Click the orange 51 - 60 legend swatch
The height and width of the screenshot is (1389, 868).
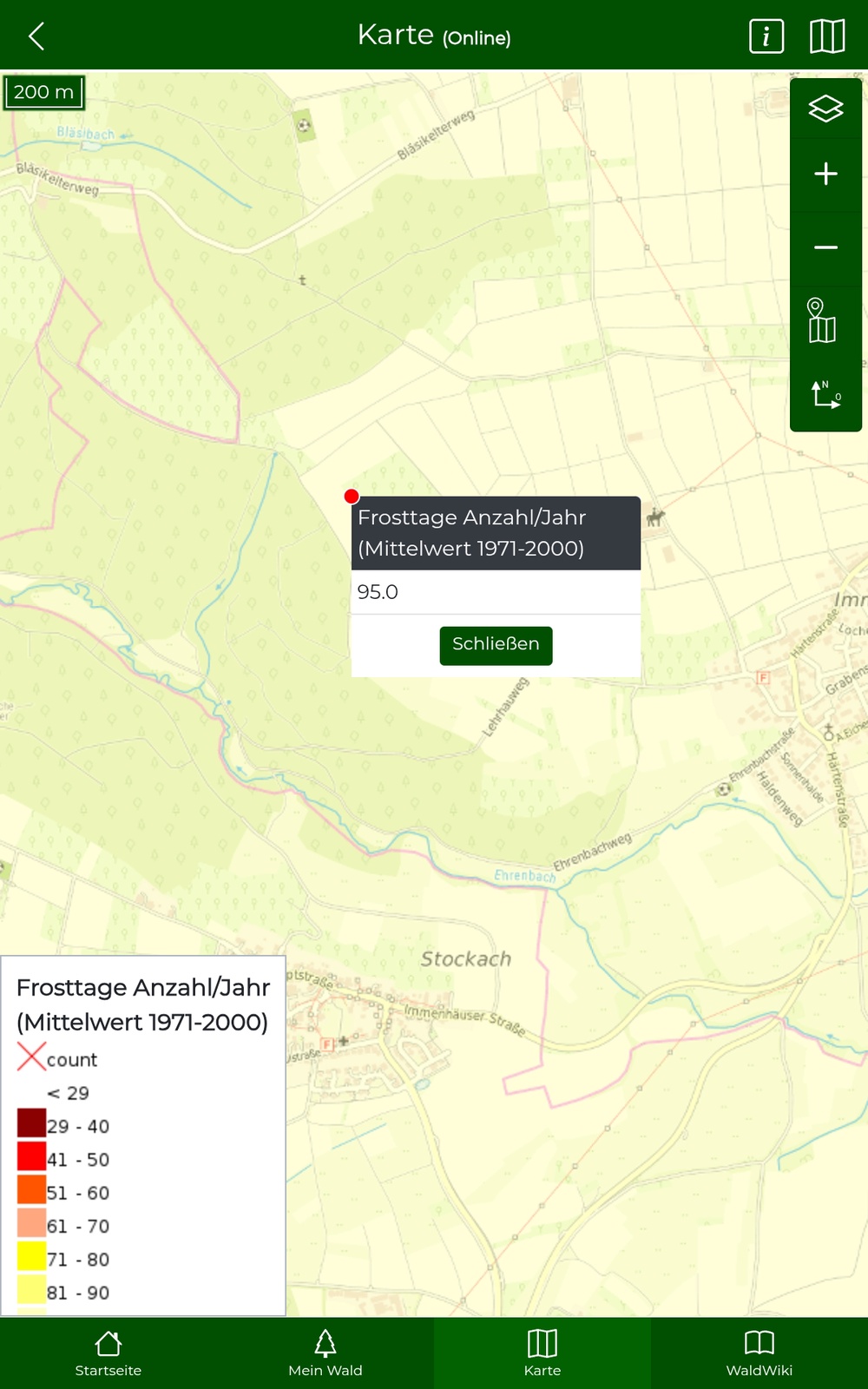(32, 1189)
